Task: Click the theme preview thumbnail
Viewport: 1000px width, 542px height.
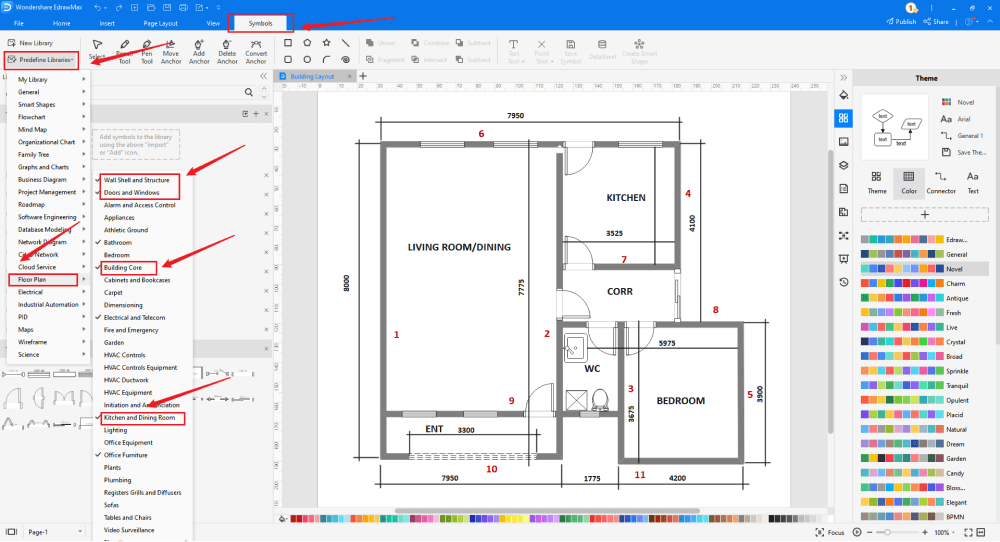Action: click(895, 128)
